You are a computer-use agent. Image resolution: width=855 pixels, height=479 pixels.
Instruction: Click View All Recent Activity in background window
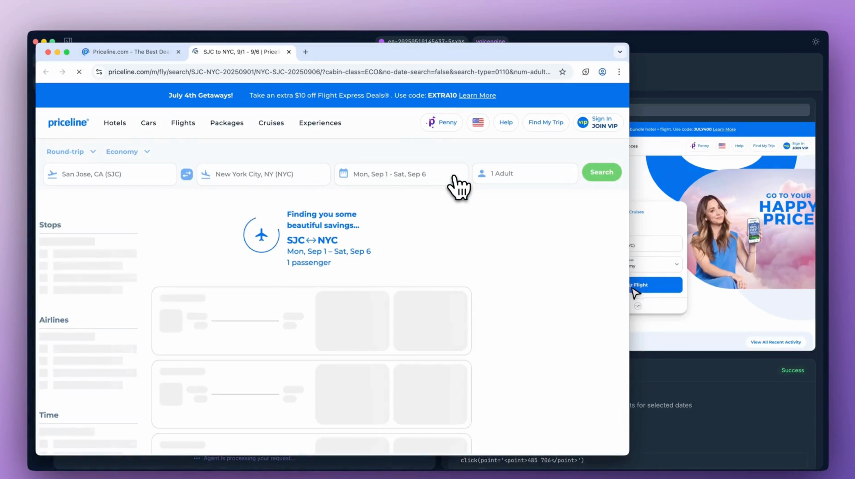pyautogui.click(x=775, y=342)
